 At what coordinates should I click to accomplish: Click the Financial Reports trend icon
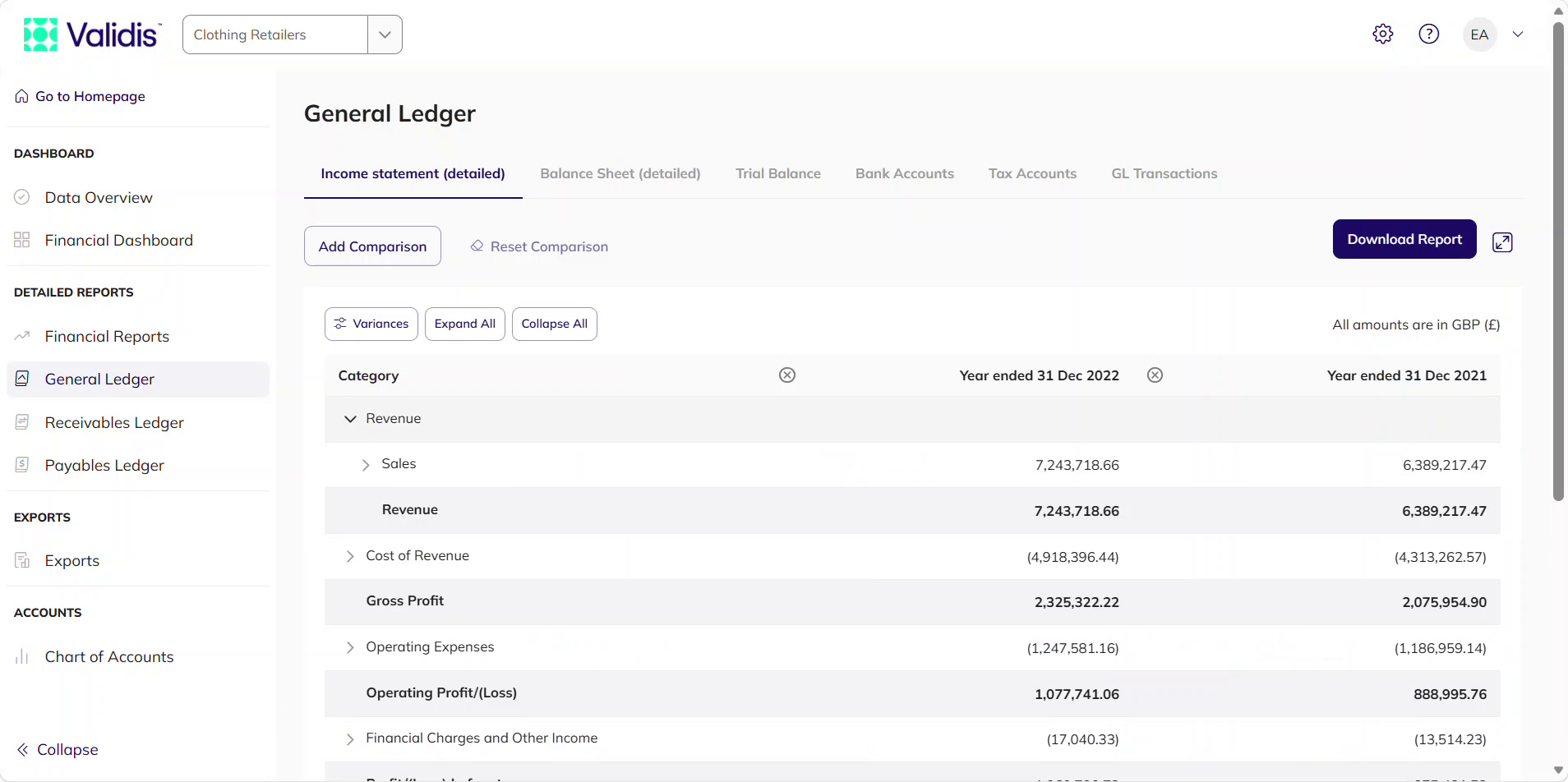(22, 336)
